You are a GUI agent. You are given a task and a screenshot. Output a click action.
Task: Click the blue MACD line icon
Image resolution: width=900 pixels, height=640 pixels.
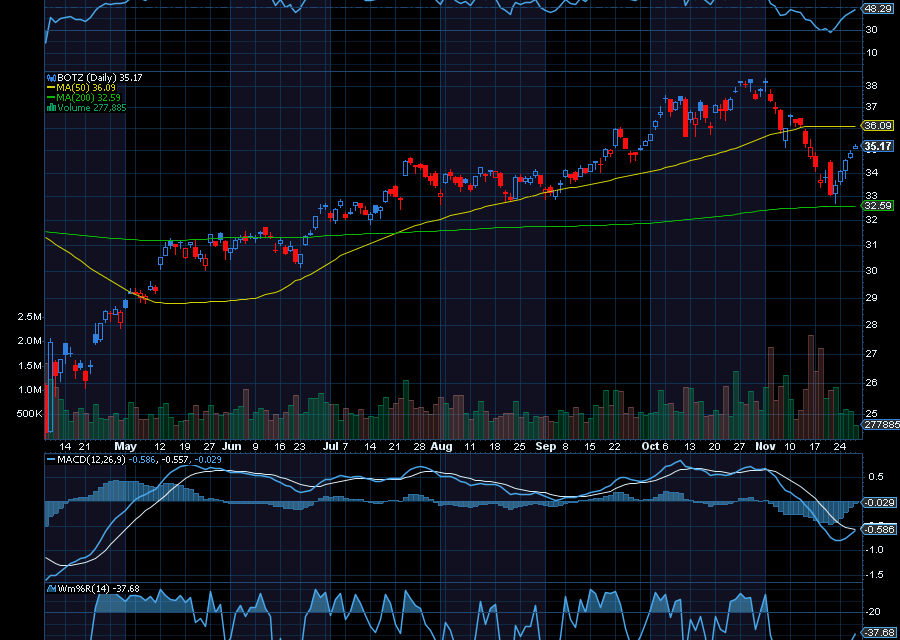point(50,460)
